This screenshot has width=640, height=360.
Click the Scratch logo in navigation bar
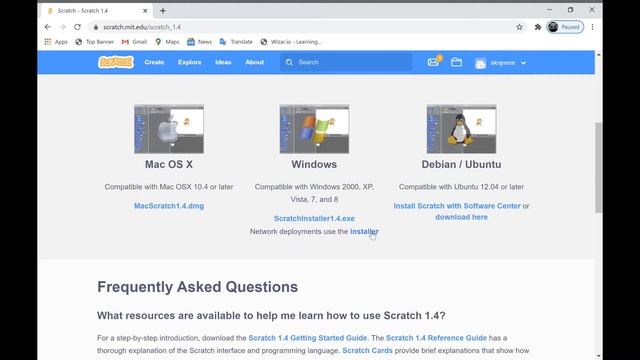[116, 62]
